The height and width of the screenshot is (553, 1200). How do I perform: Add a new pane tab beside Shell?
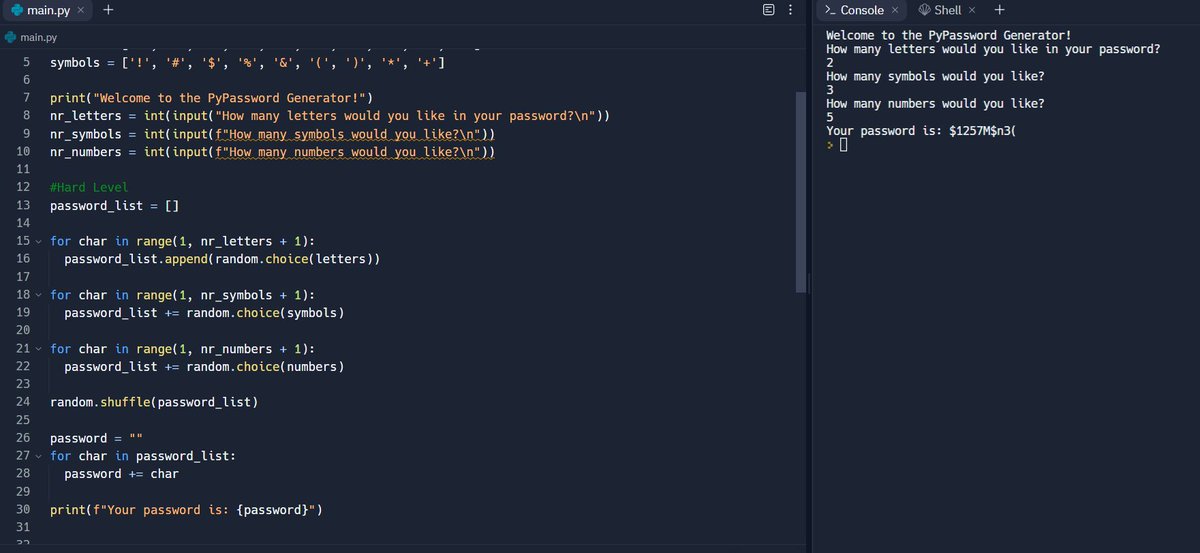999,10
